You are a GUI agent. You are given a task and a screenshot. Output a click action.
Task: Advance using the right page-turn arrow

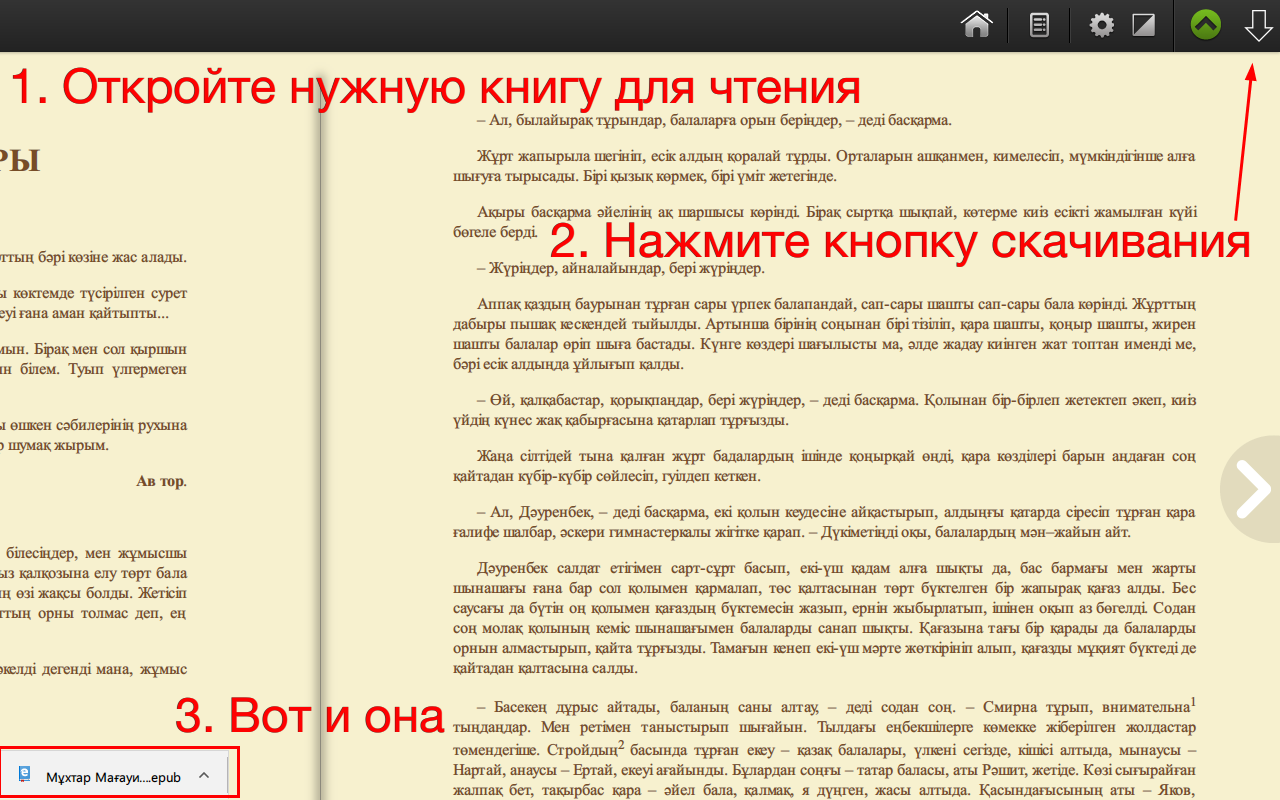point(1251,488)
